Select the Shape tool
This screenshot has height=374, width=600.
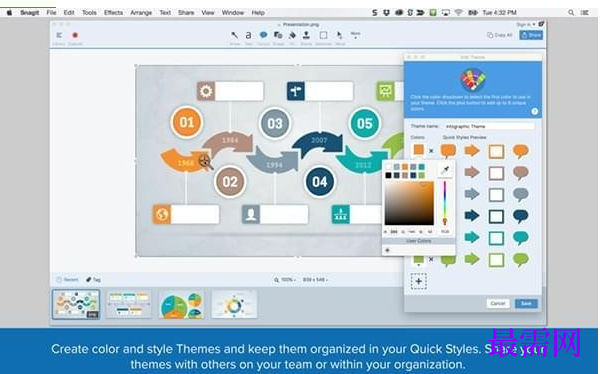pyautogui.click(x=278, y=35)
